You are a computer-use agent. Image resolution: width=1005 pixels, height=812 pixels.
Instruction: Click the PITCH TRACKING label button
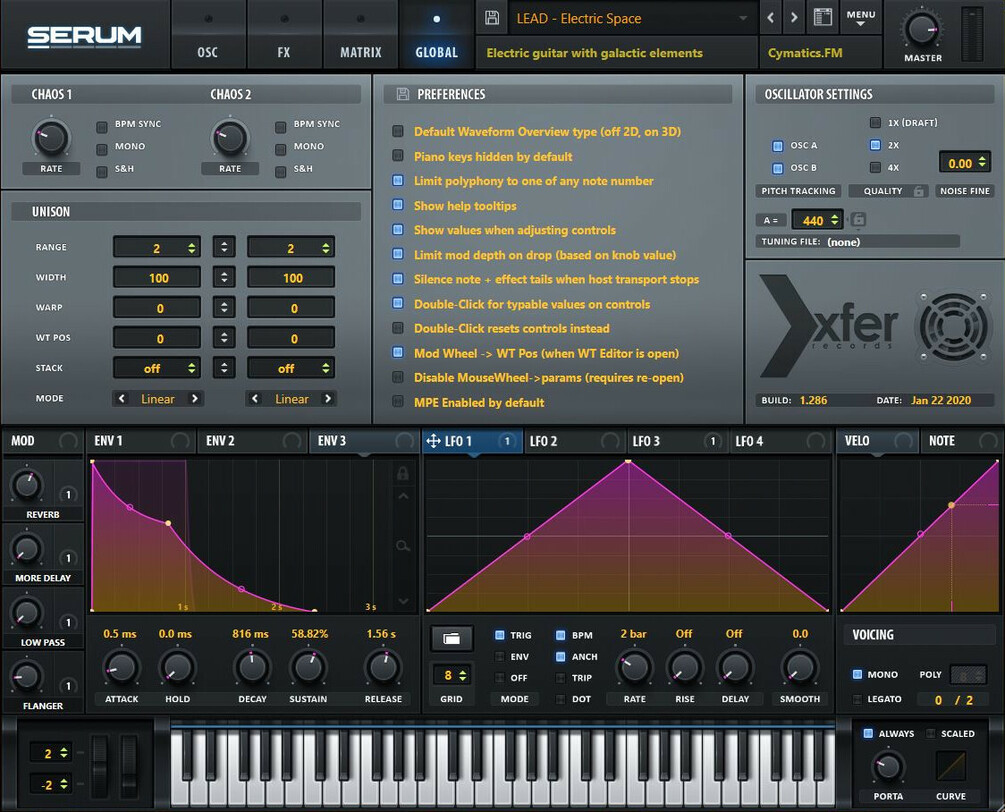click(798, 191)
